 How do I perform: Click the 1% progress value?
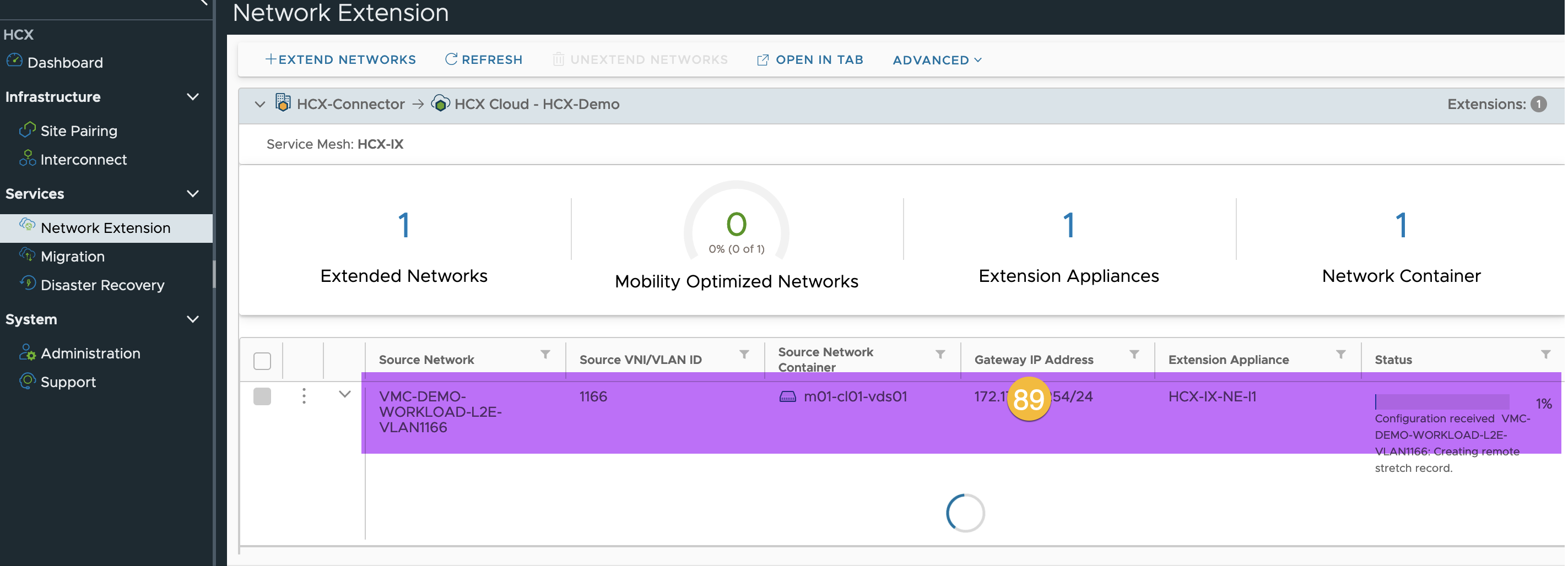click(1544, 404)
